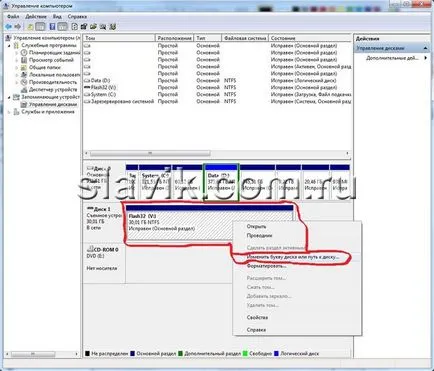The image size is (434, 371).
Task: Sort by the Том column header
Action: pyautogui.click(x=119, y=38)
